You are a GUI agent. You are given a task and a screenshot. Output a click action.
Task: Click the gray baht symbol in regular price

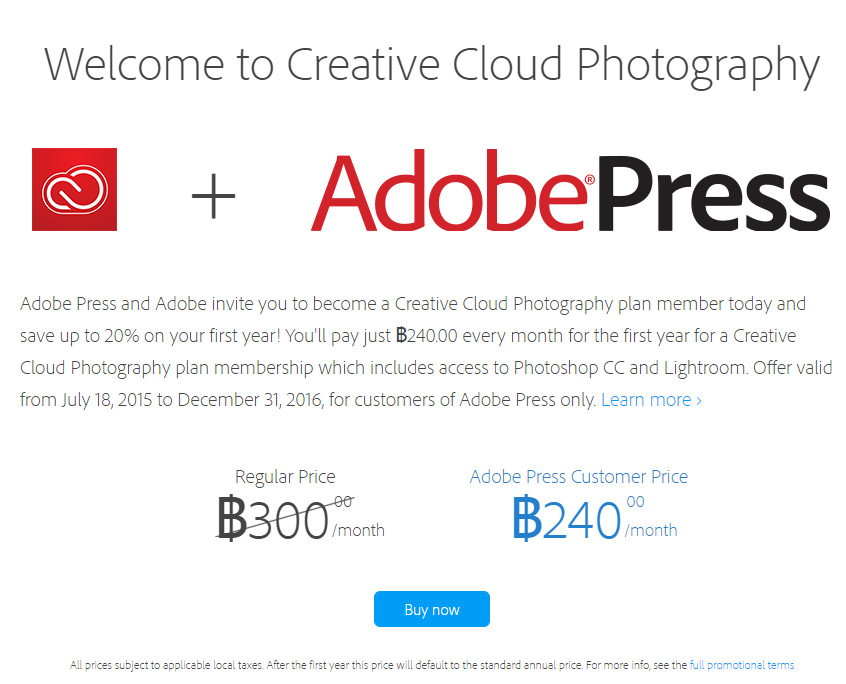tap(232, 520)
